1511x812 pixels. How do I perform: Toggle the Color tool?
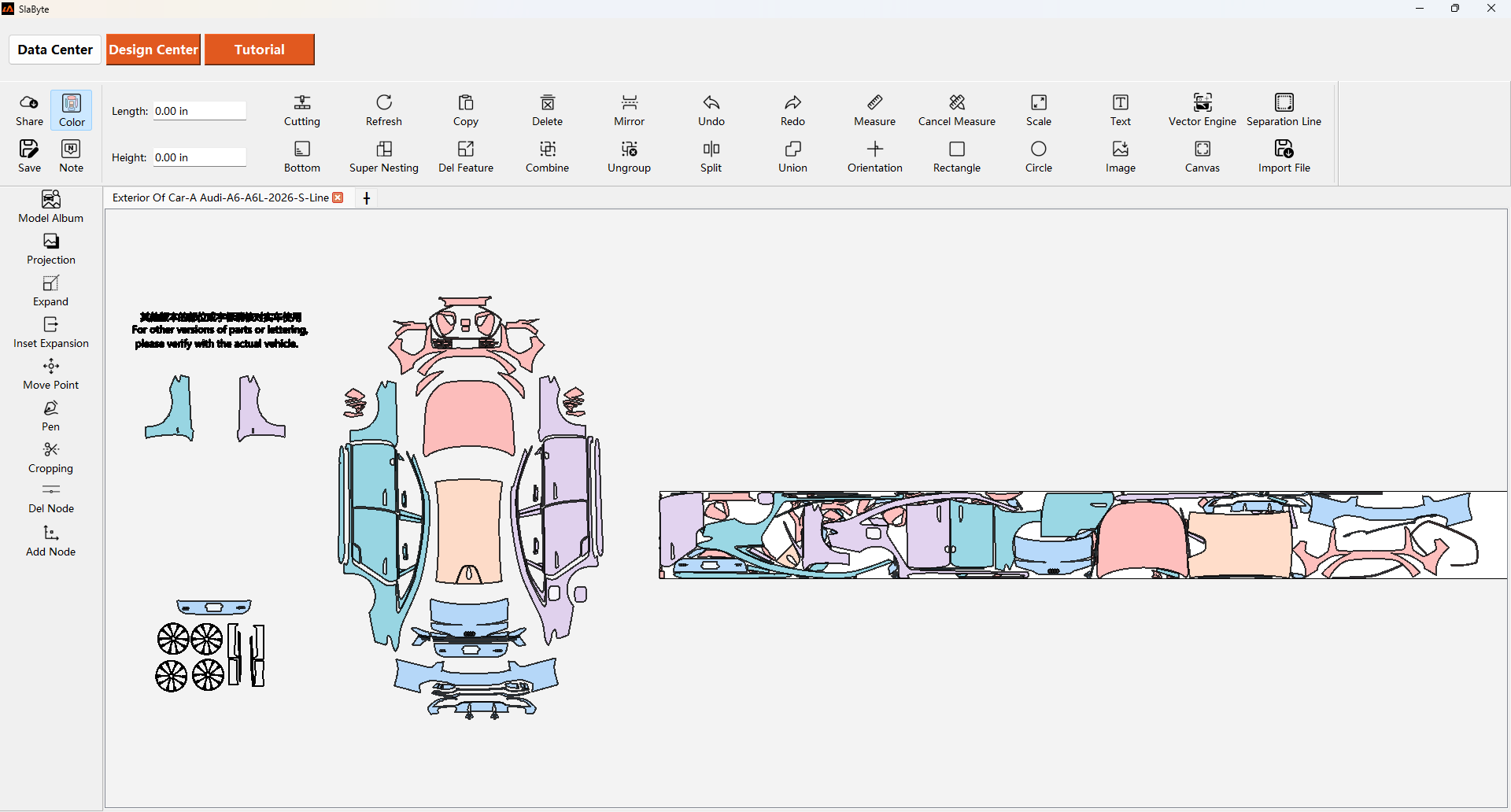coord(72,110)
